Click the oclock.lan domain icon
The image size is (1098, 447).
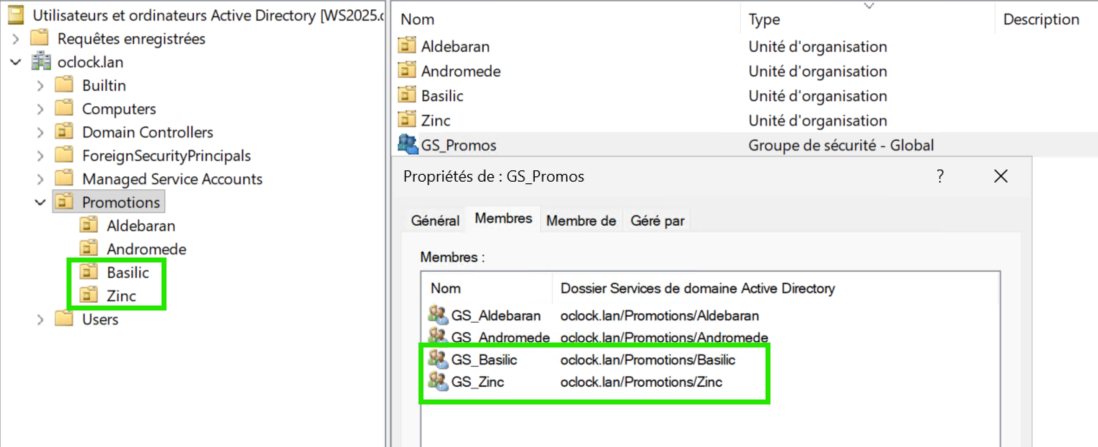pyautogui.click(x=41, y=62)
